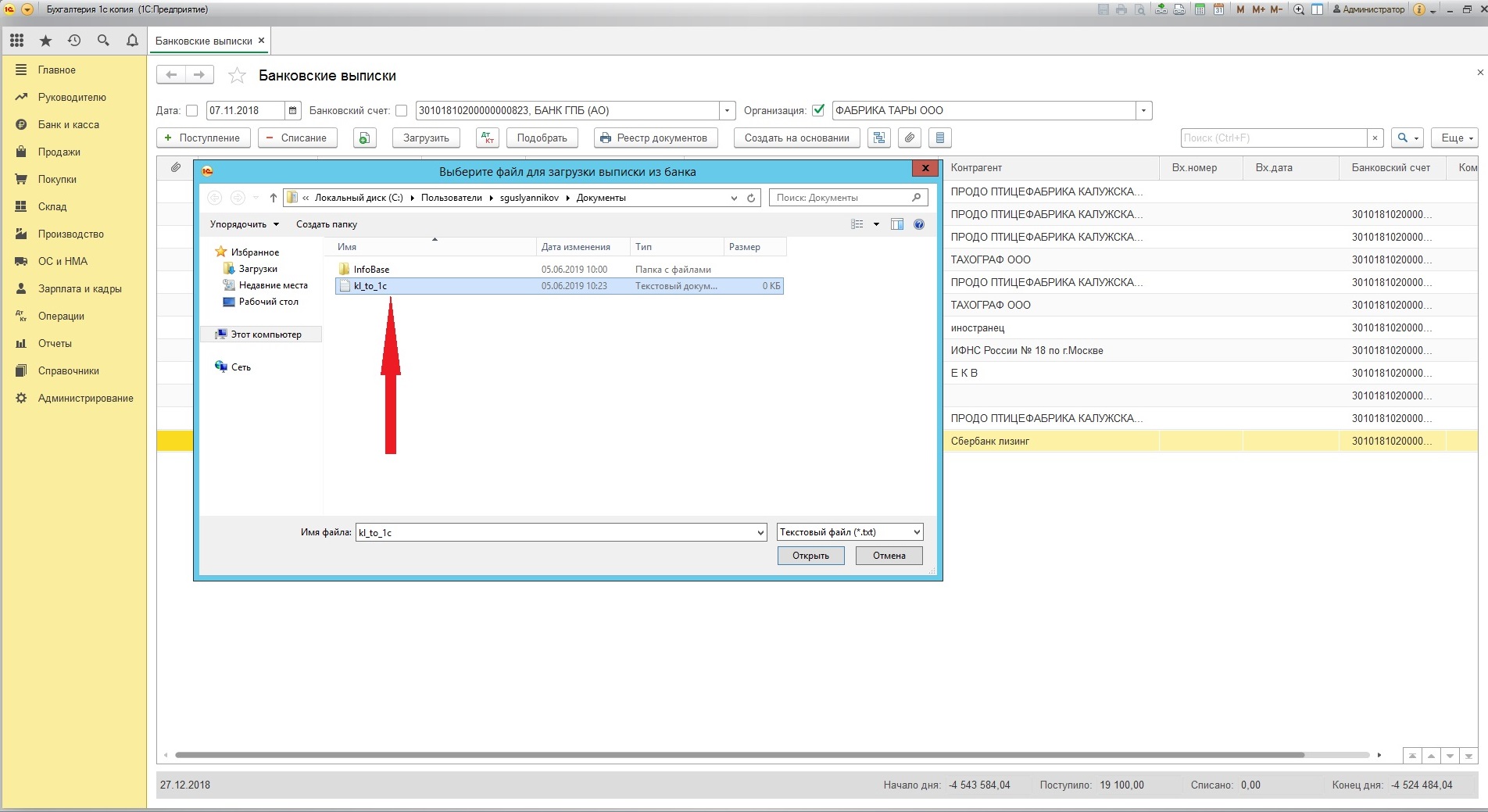Viewport: 1488px width, 812px height.
Task: Open Favorites star in the top panel
Action: click(x=45, y=41)
